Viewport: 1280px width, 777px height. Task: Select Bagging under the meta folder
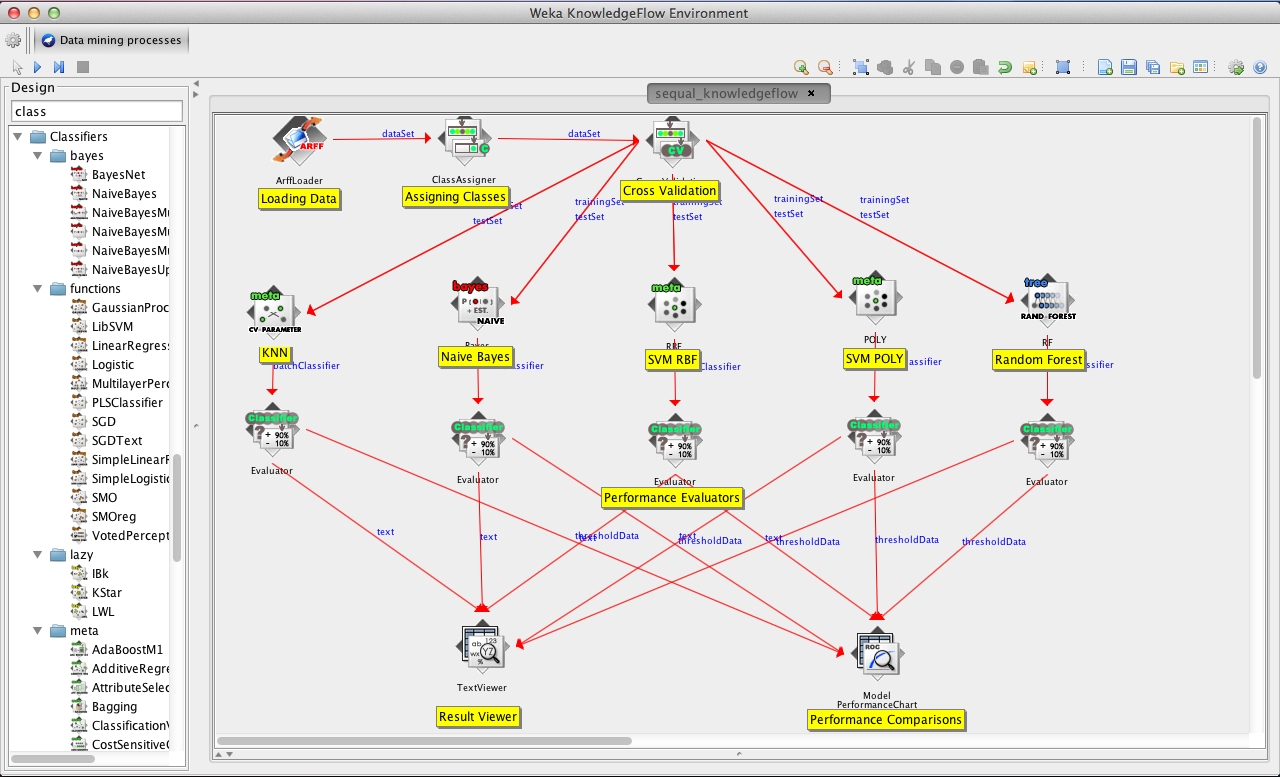pos(114,707)
